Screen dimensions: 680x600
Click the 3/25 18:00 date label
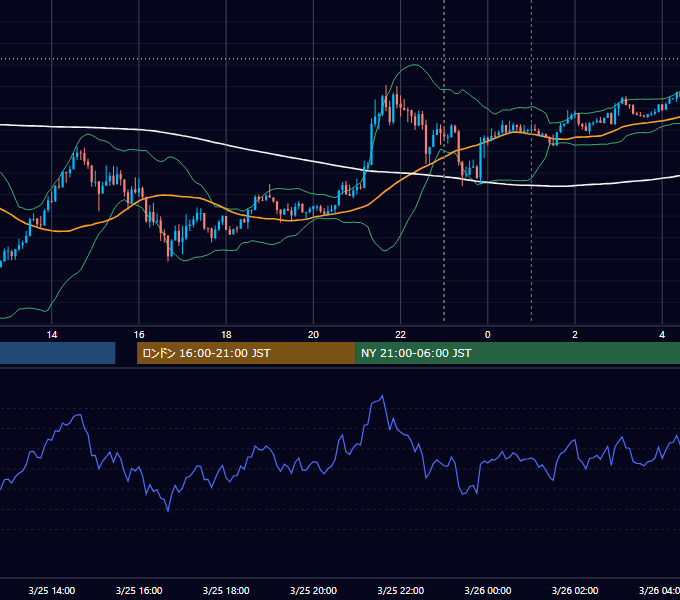click(226, 590)
